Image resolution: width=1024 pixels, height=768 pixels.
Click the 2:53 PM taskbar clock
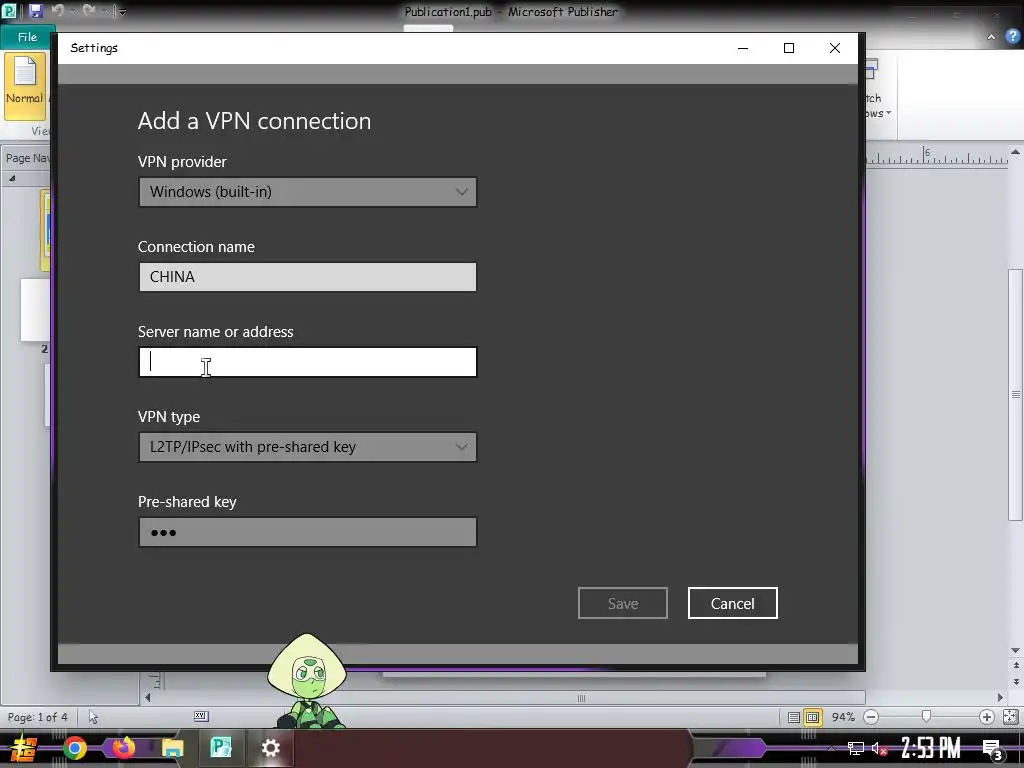[x=931, y=748]
